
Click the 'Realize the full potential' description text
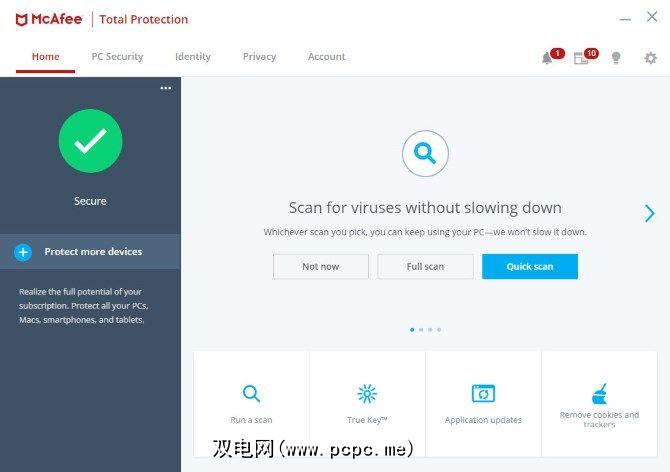tap(84, 306)
